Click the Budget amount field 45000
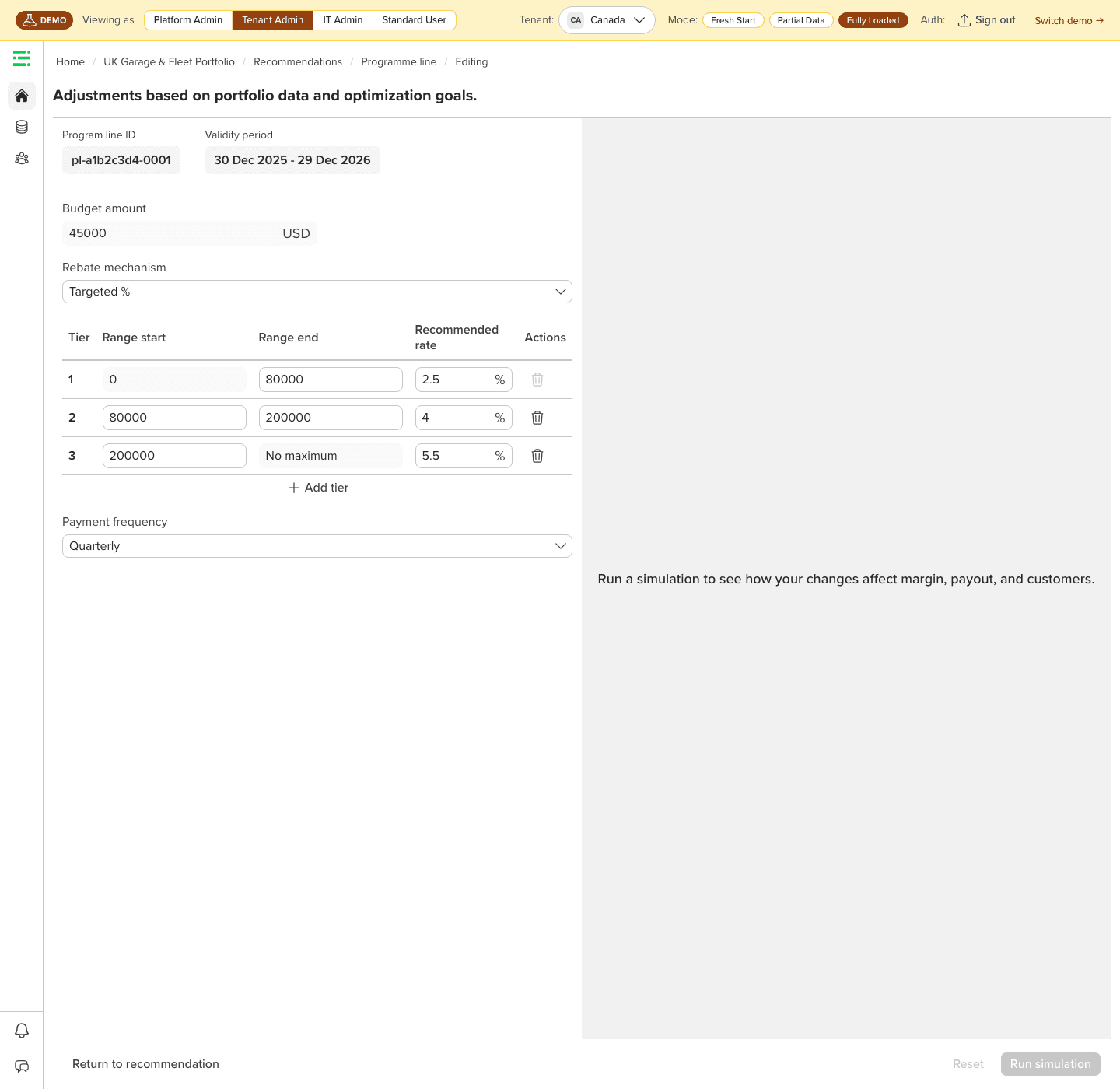 190,233
